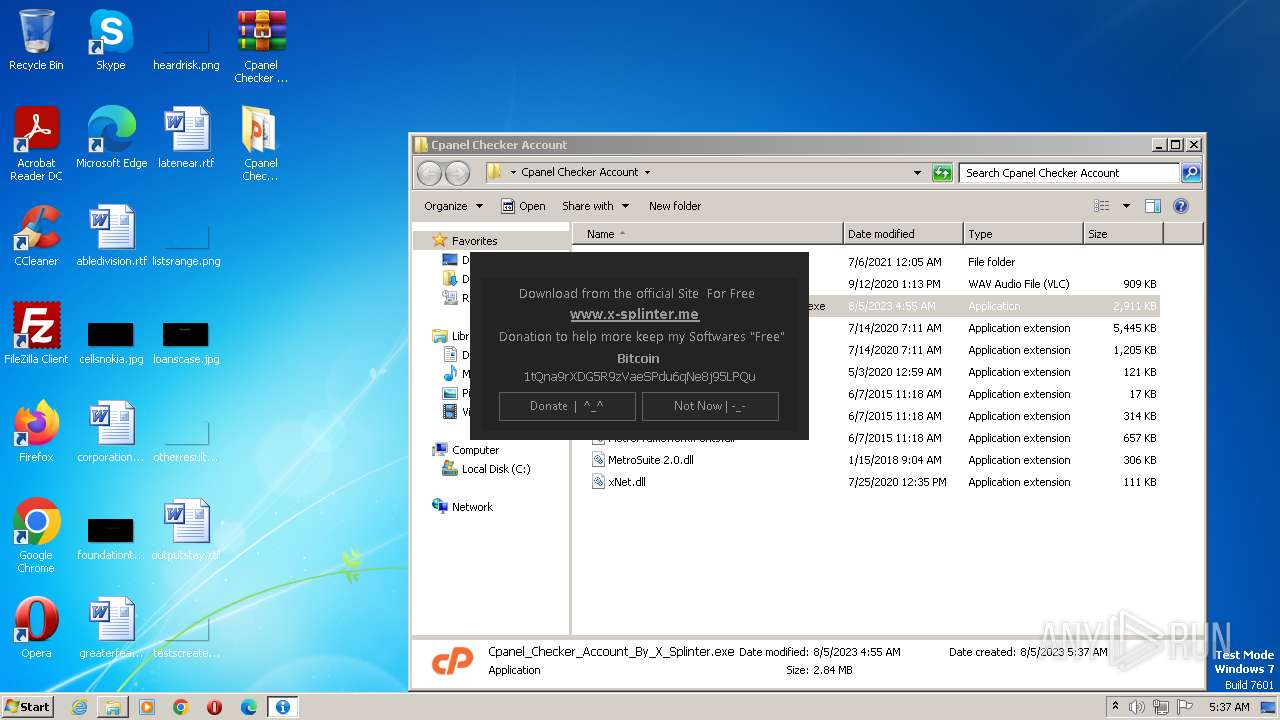The height and width of the screenshot is (720, 1280).
Task: Open the Start menu
Action: tap(28, 706)
